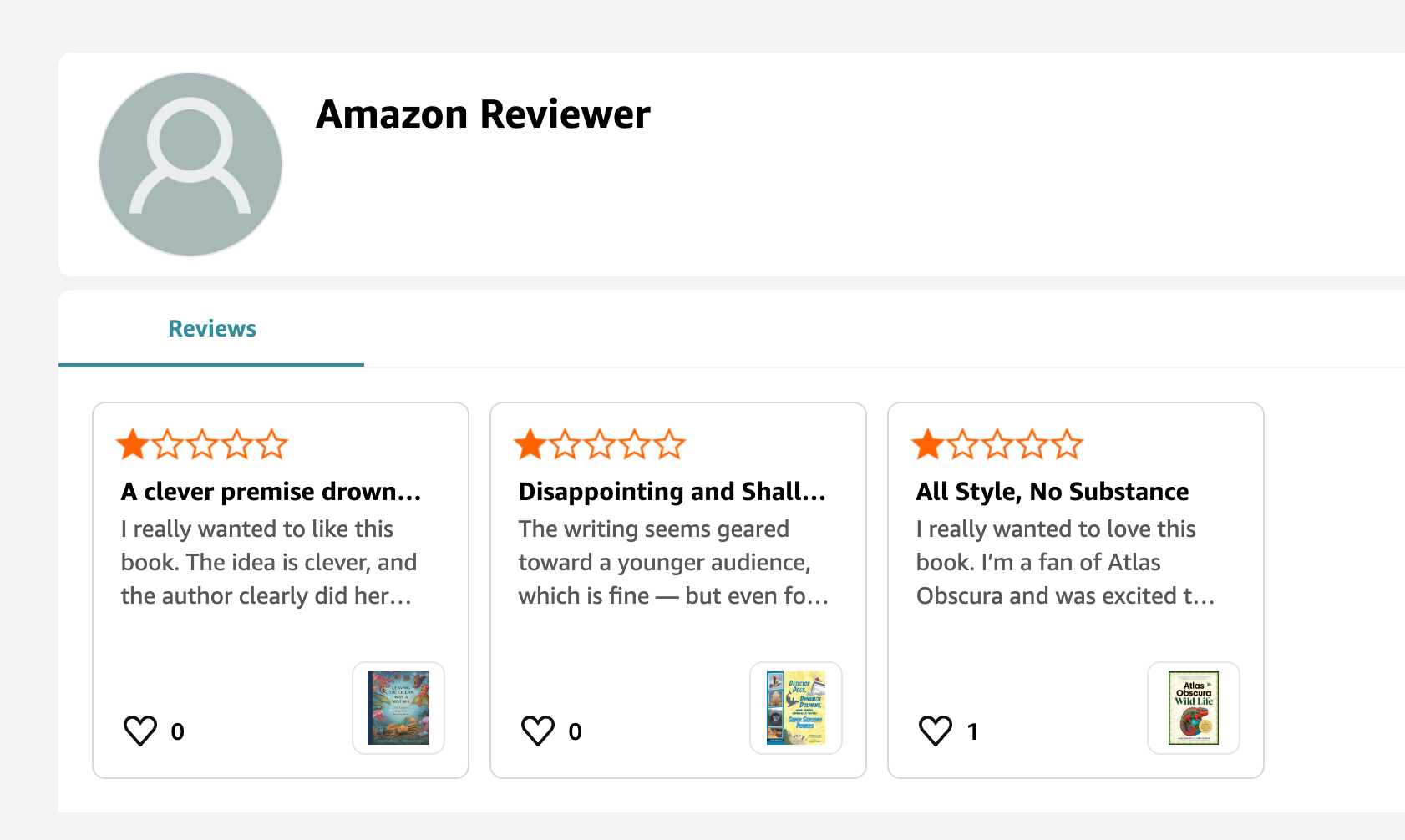Click the star rating on "Disappointing" review
Image resolution: width=1405 pixels, height=840 pixels.
click(600, 445)
